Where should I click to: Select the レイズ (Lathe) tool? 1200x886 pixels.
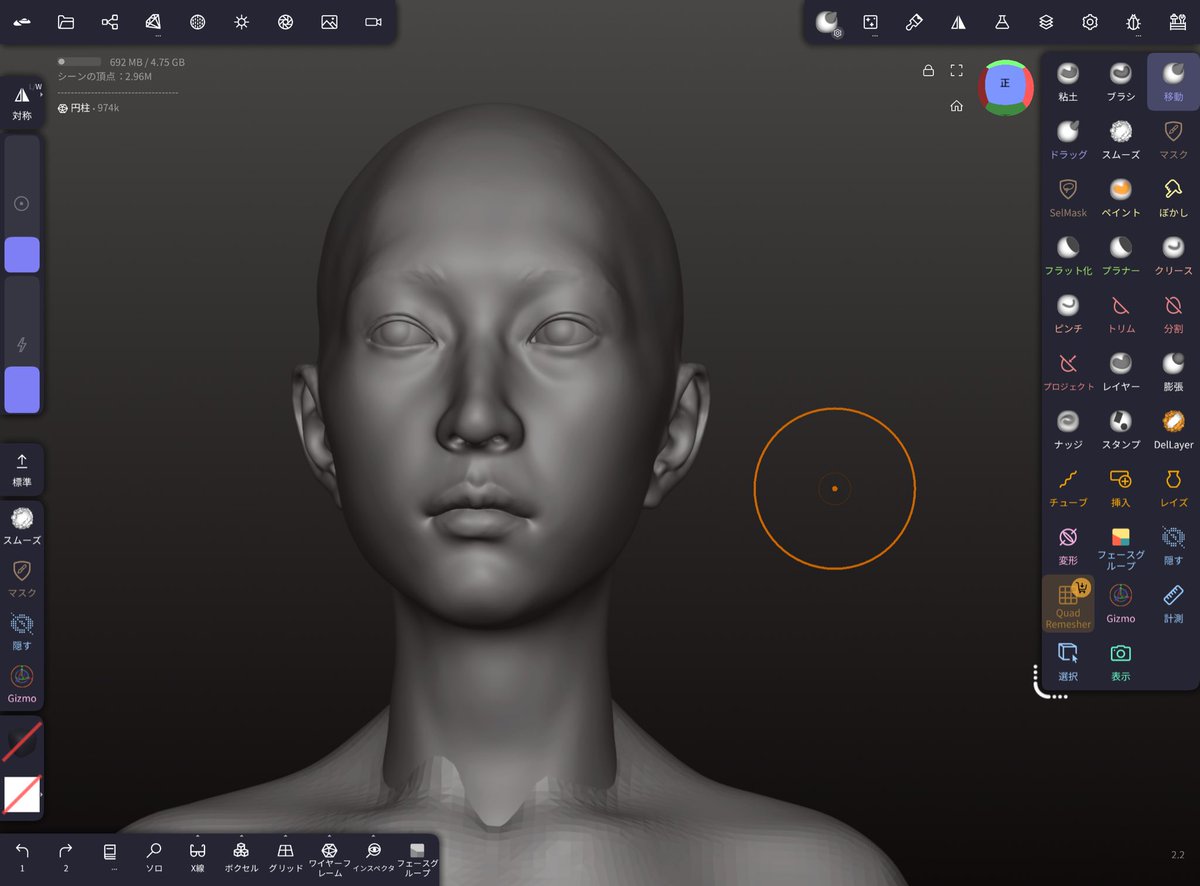(x=1173, y=487)
